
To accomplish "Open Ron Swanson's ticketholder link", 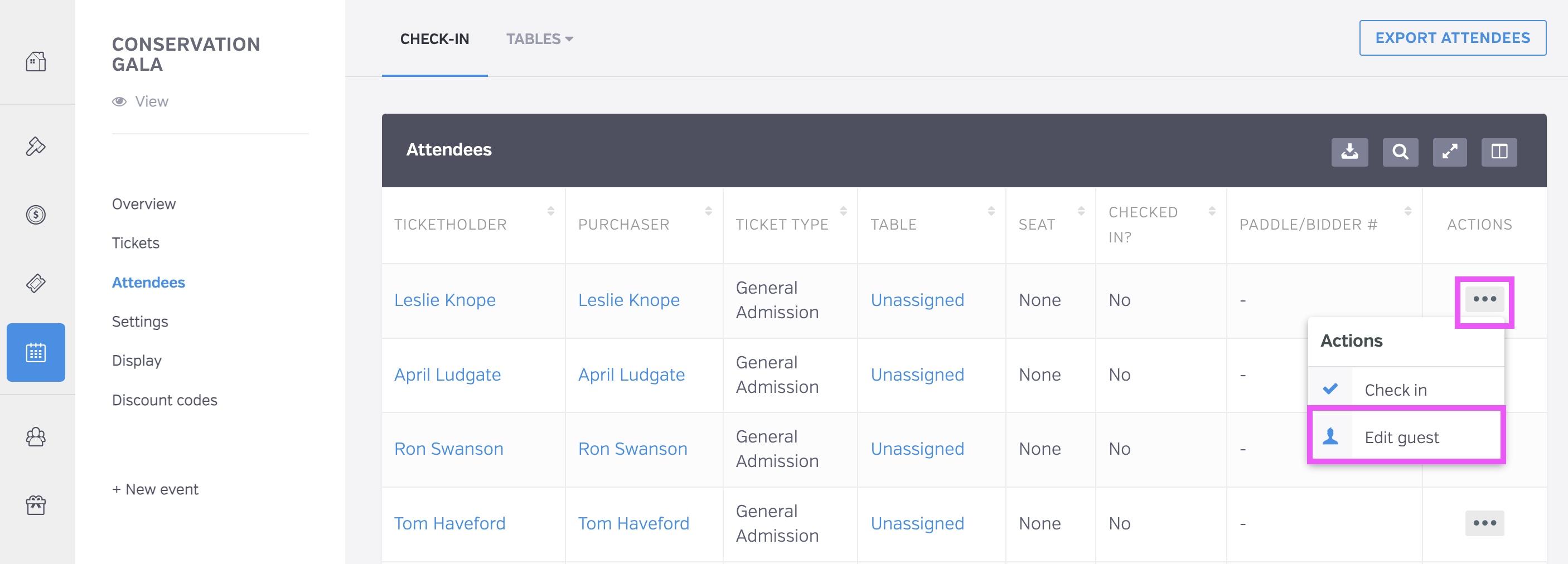I will pos(448,449).
